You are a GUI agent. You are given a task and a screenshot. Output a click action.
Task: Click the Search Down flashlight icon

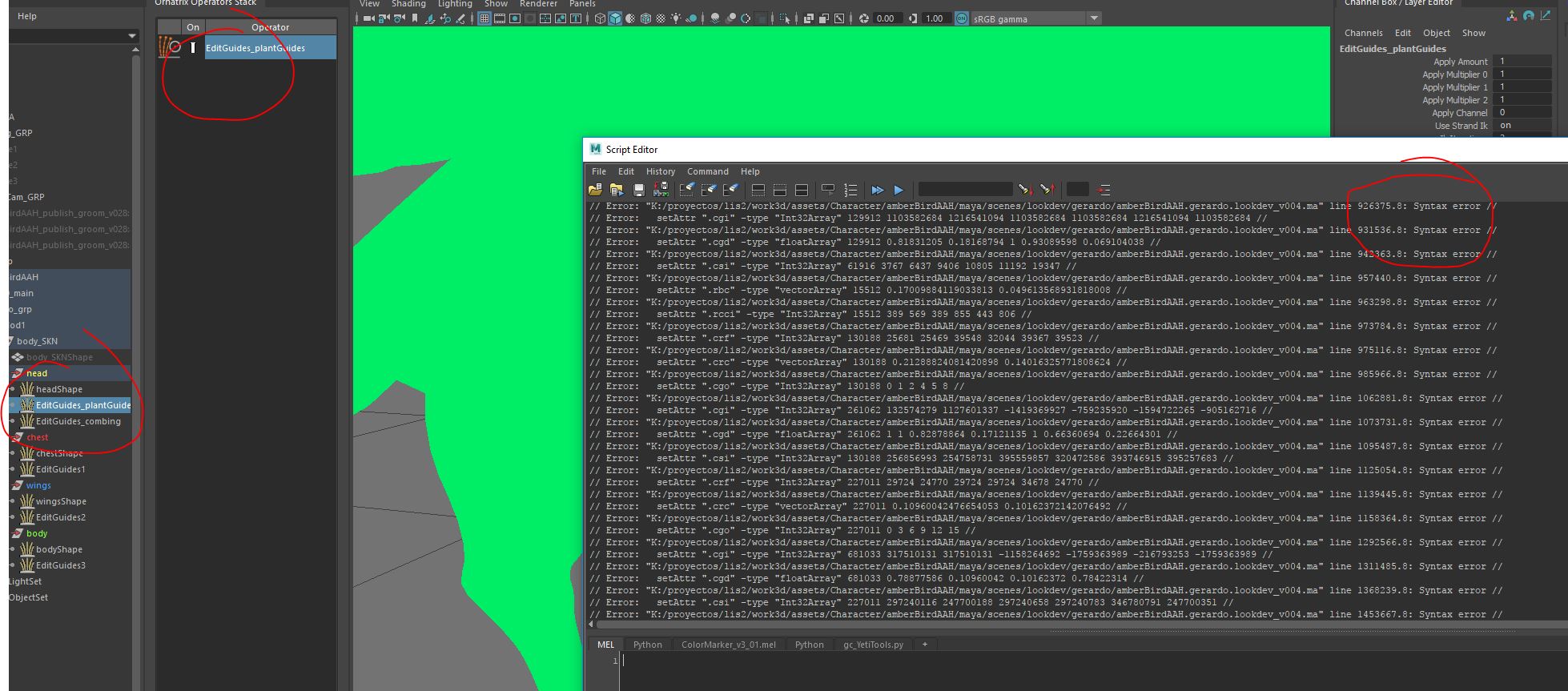1025,190
